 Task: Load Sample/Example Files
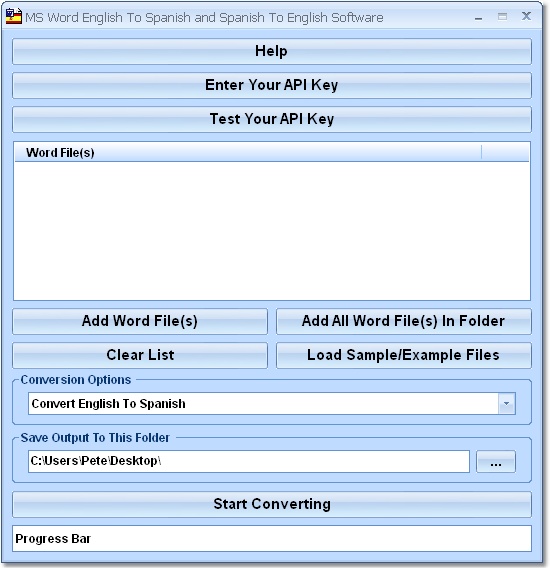(404, 355)
